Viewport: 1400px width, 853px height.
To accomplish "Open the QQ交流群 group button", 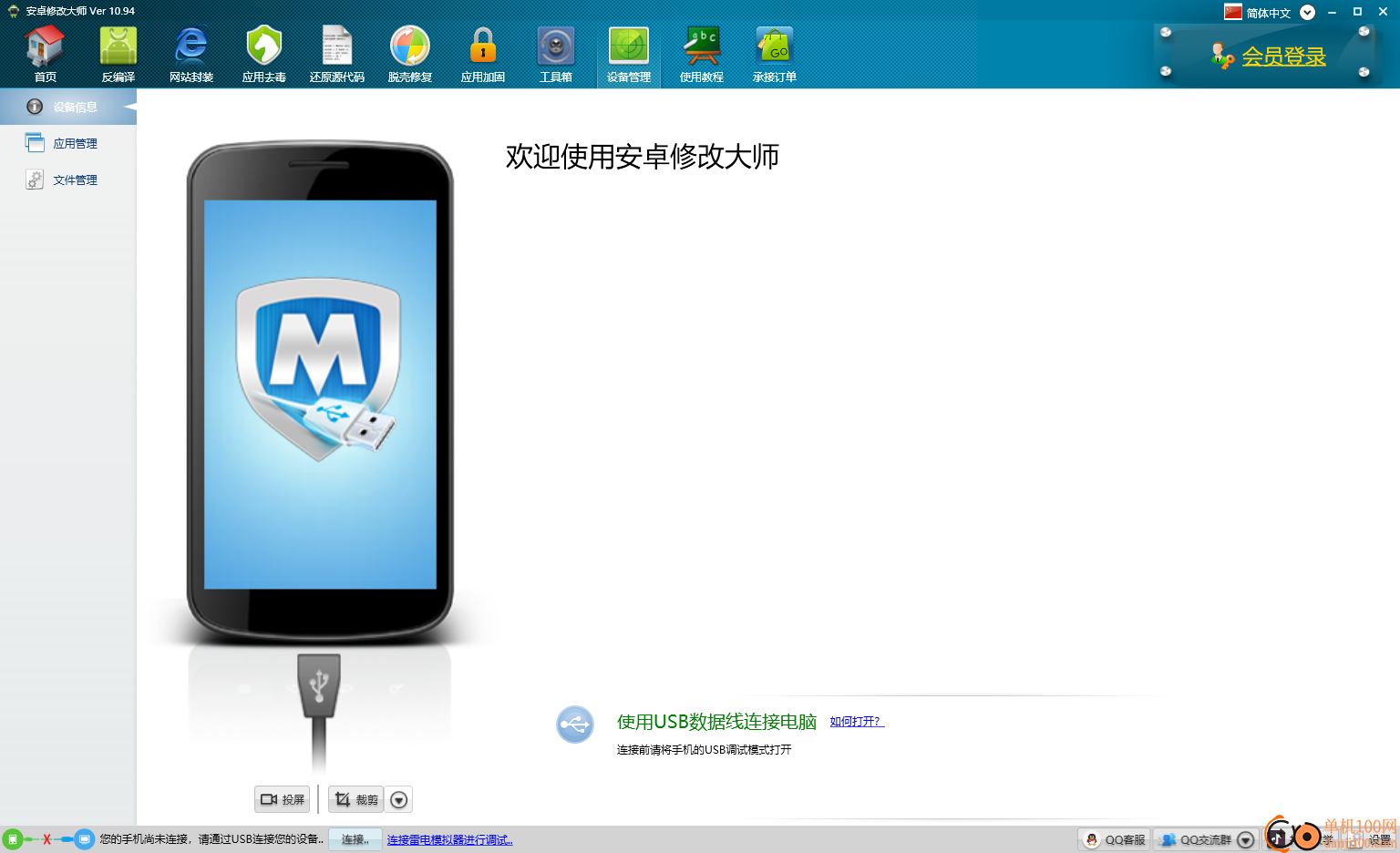I will (x=1196, y=839).
